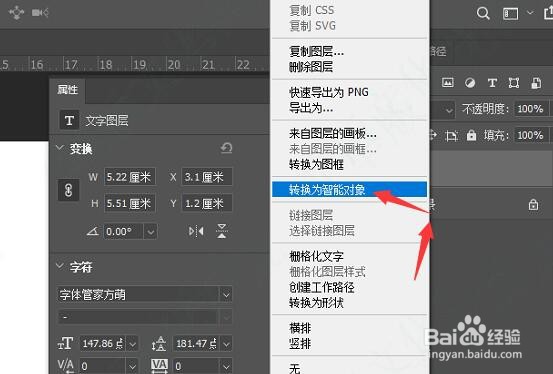Click the kerning V/A icon
553x374 pixels.
66,366
